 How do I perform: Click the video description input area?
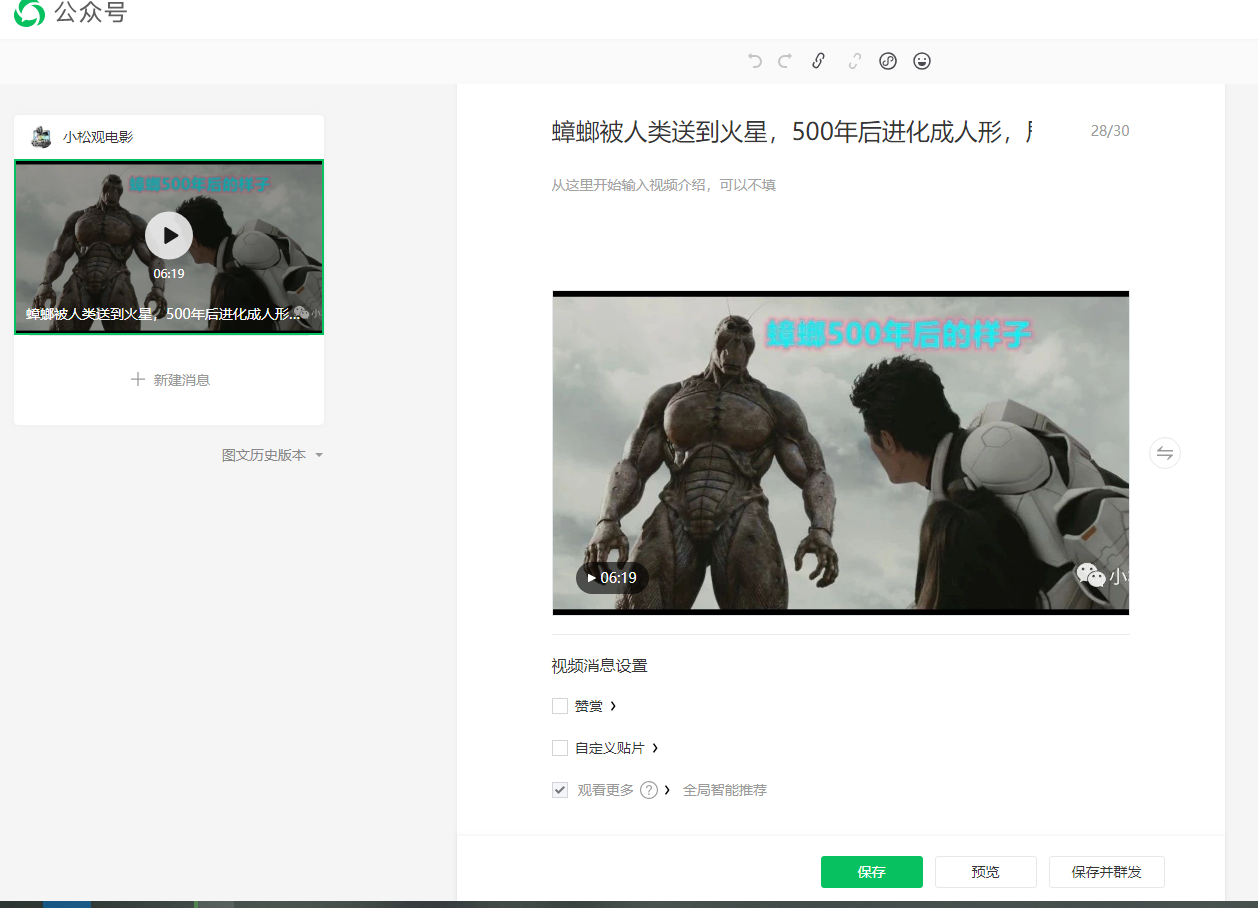click(x=840, y=185)
